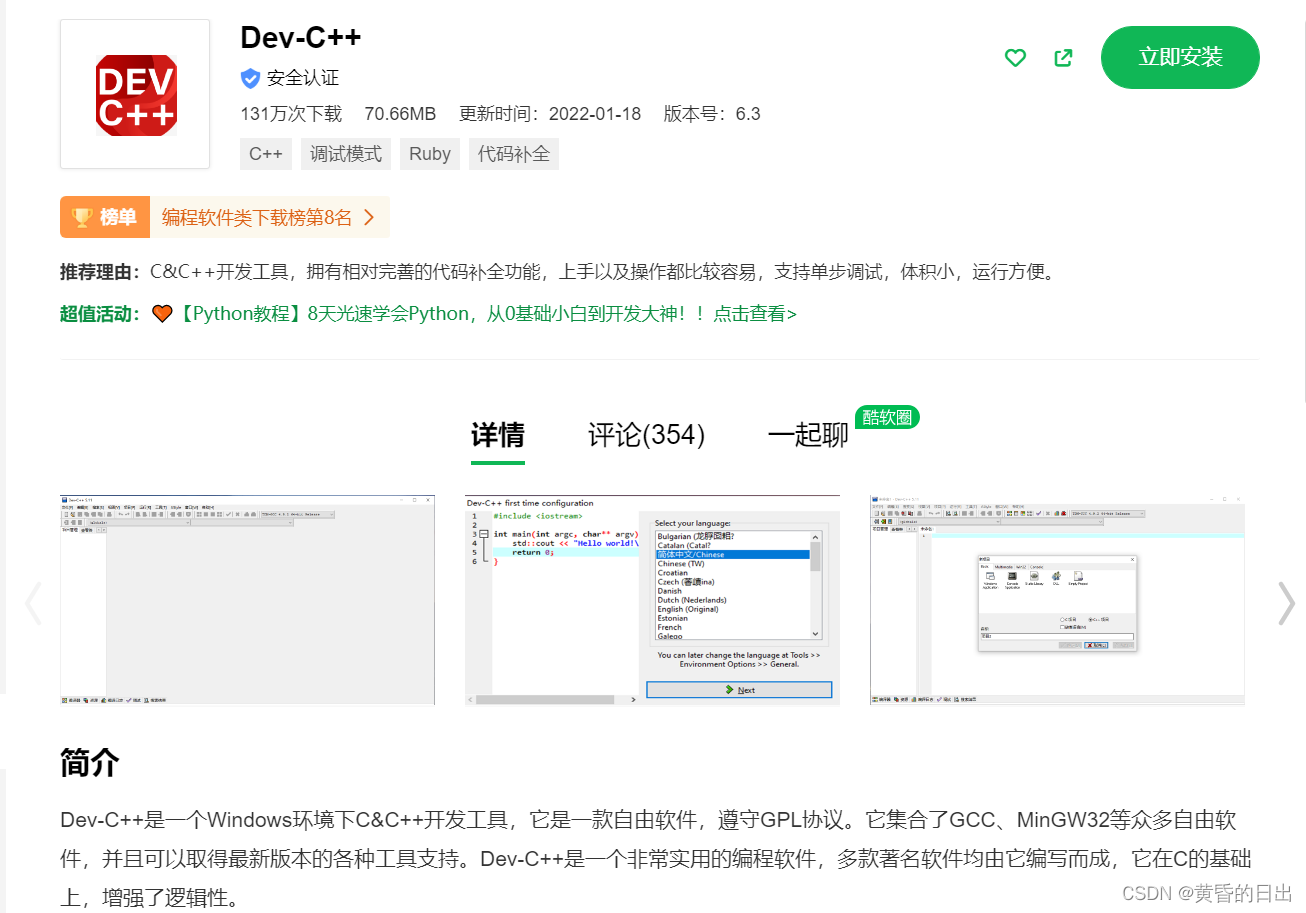
Task: Select the C++ tag
Action: tap(266, 154)
